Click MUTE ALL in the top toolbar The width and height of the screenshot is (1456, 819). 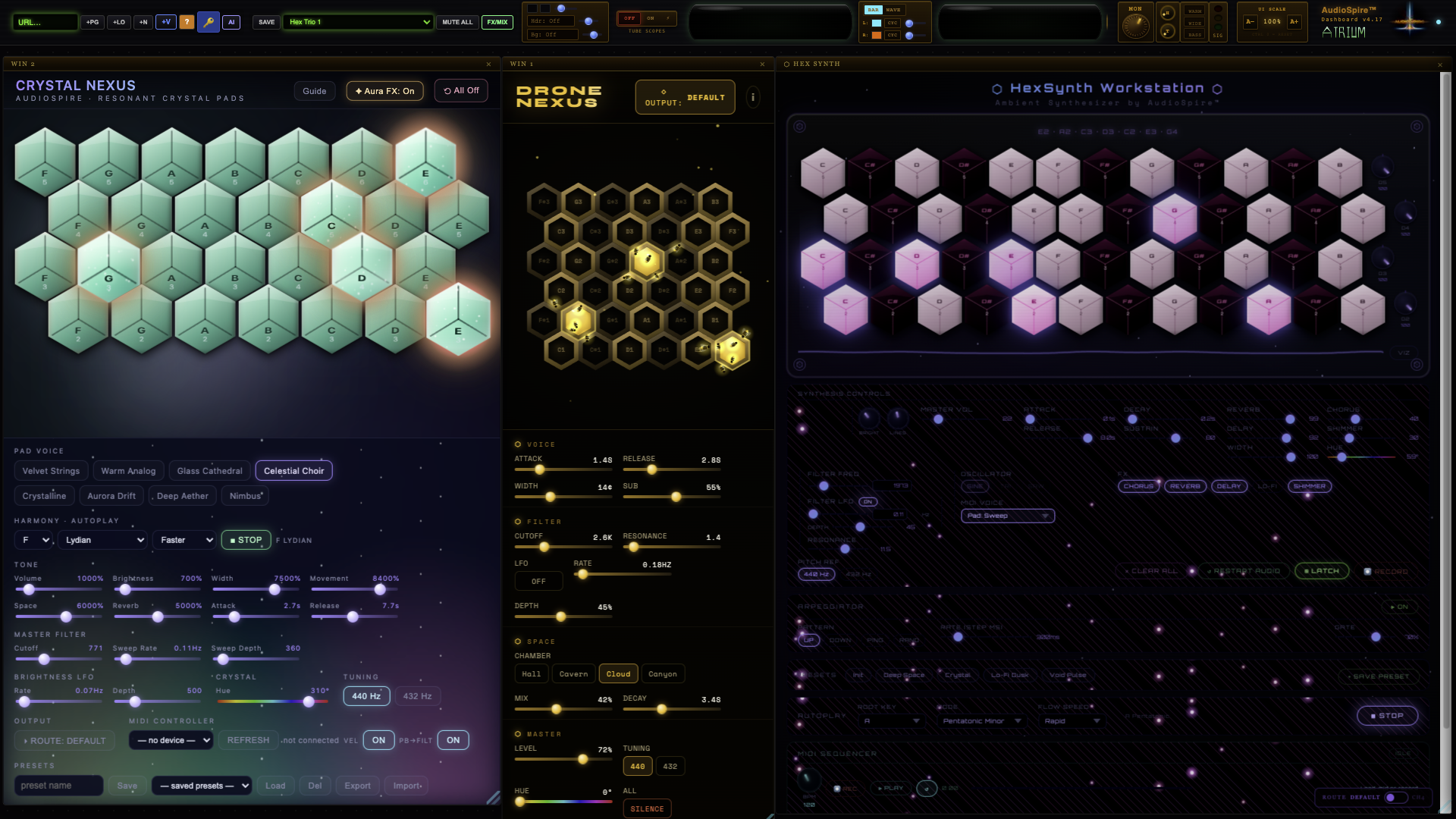(x=457, y=22)
